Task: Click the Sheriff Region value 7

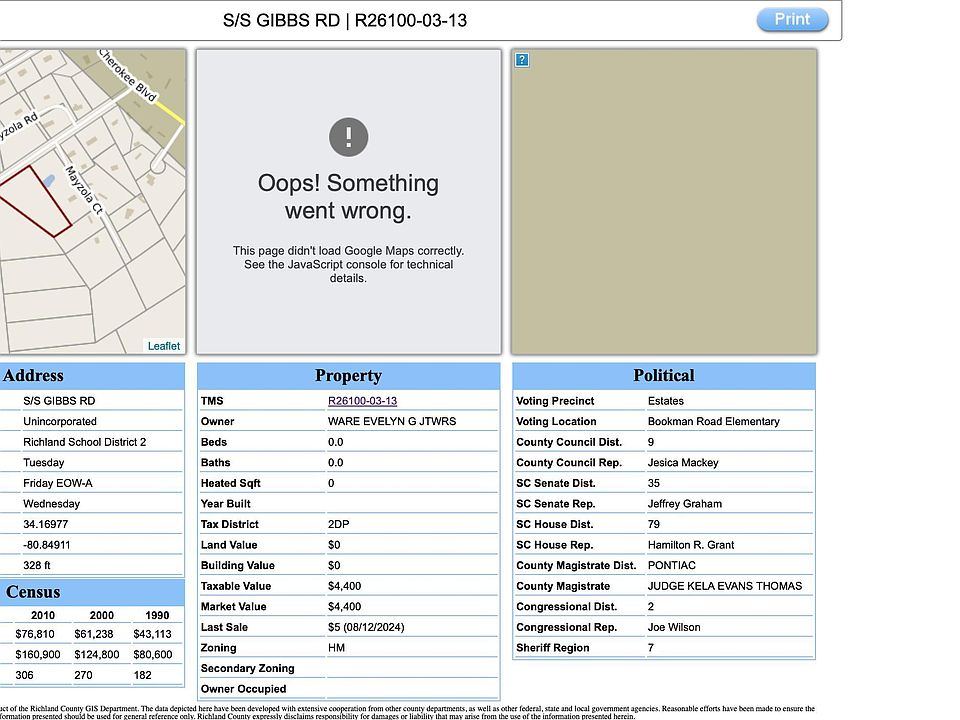Action: [x=651, y=648]
